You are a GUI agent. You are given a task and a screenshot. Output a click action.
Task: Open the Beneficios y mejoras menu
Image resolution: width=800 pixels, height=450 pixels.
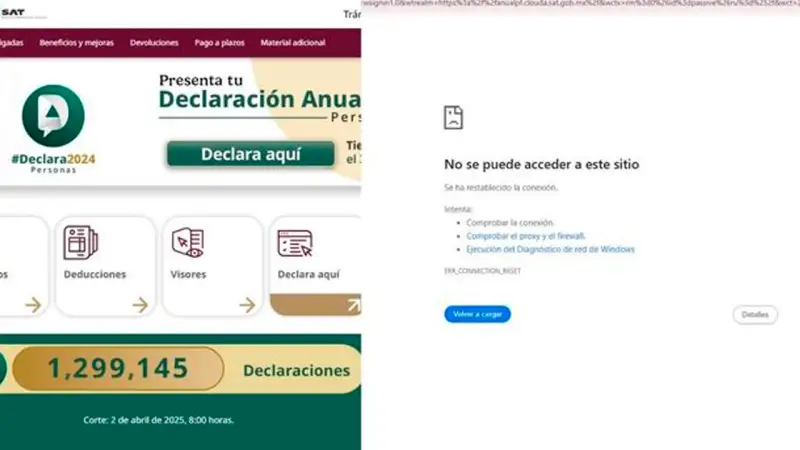(x=76, y=43)
